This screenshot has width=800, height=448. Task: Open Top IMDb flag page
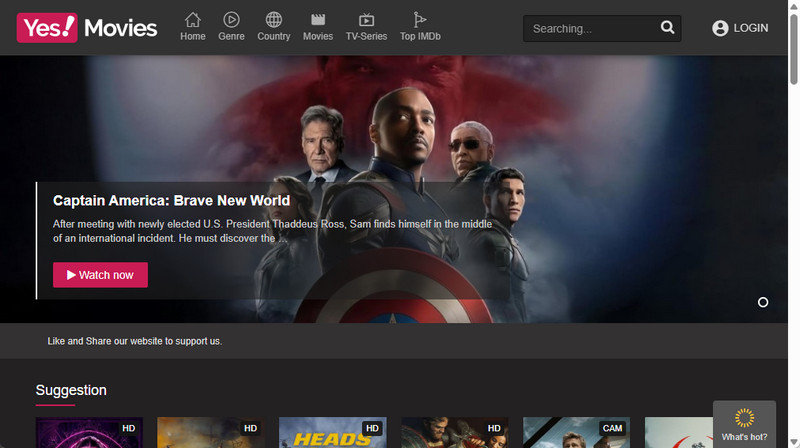(420, 27)
